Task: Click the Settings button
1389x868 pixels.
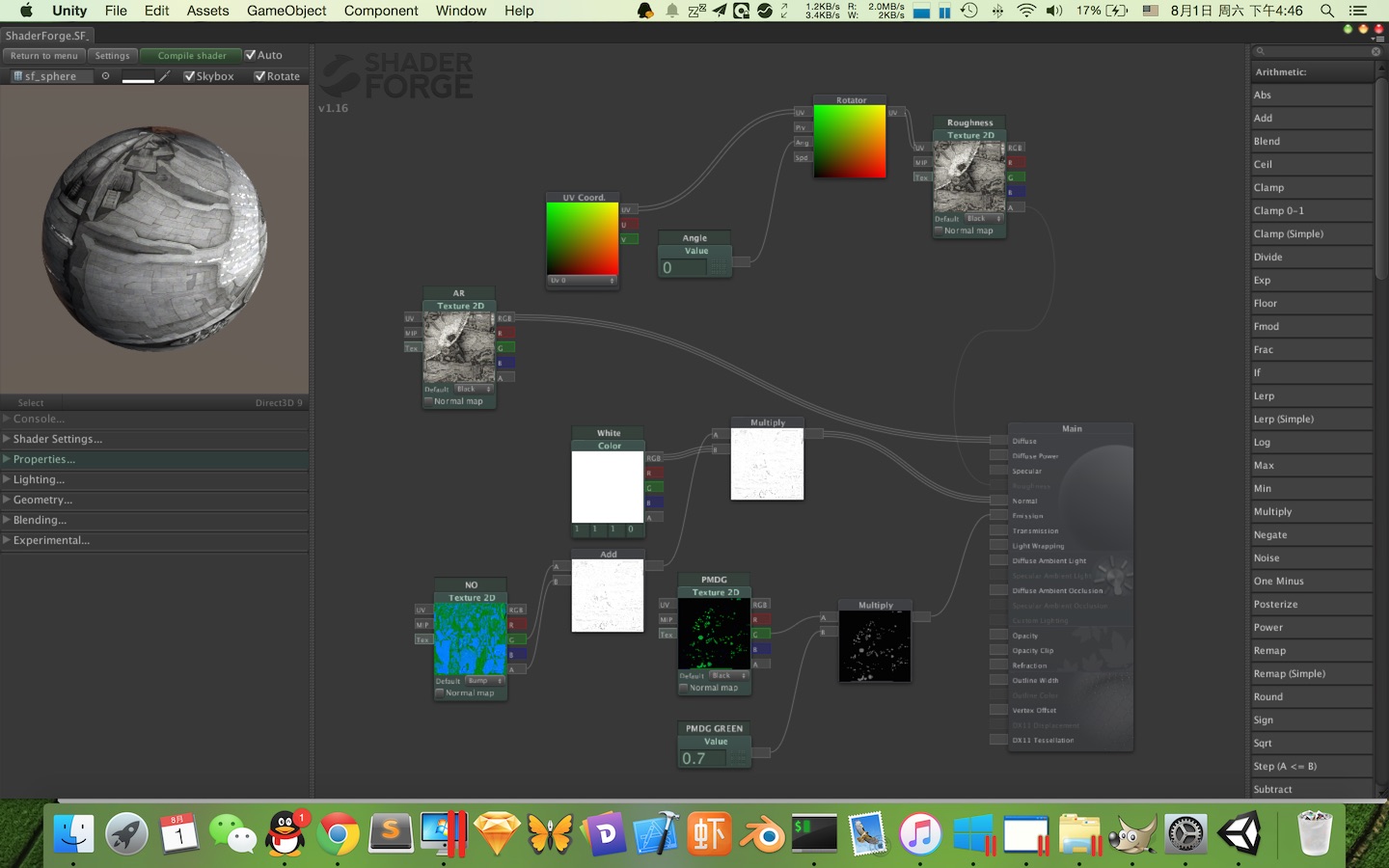Action: pos(112,56)
